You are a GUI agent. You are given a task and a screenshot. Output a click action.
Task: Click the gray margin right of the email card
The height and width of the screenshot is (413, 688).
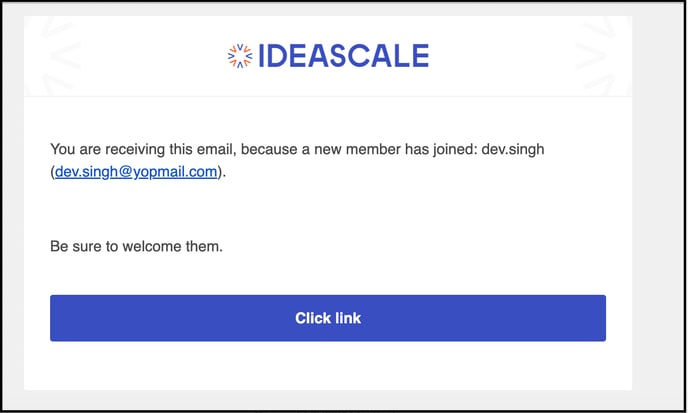click(x=657, y=206)
